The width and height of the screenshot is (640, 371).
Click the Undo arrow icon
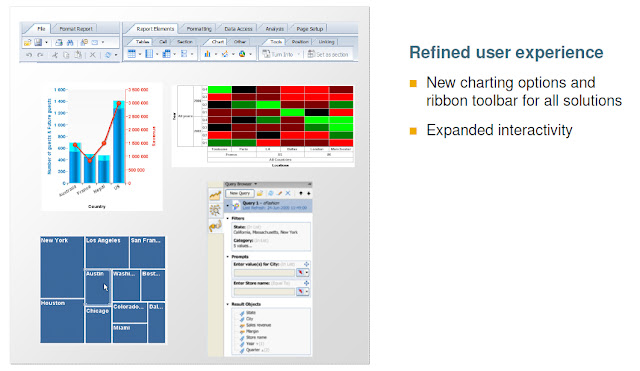pyautogui.click(x=29, y=55)
